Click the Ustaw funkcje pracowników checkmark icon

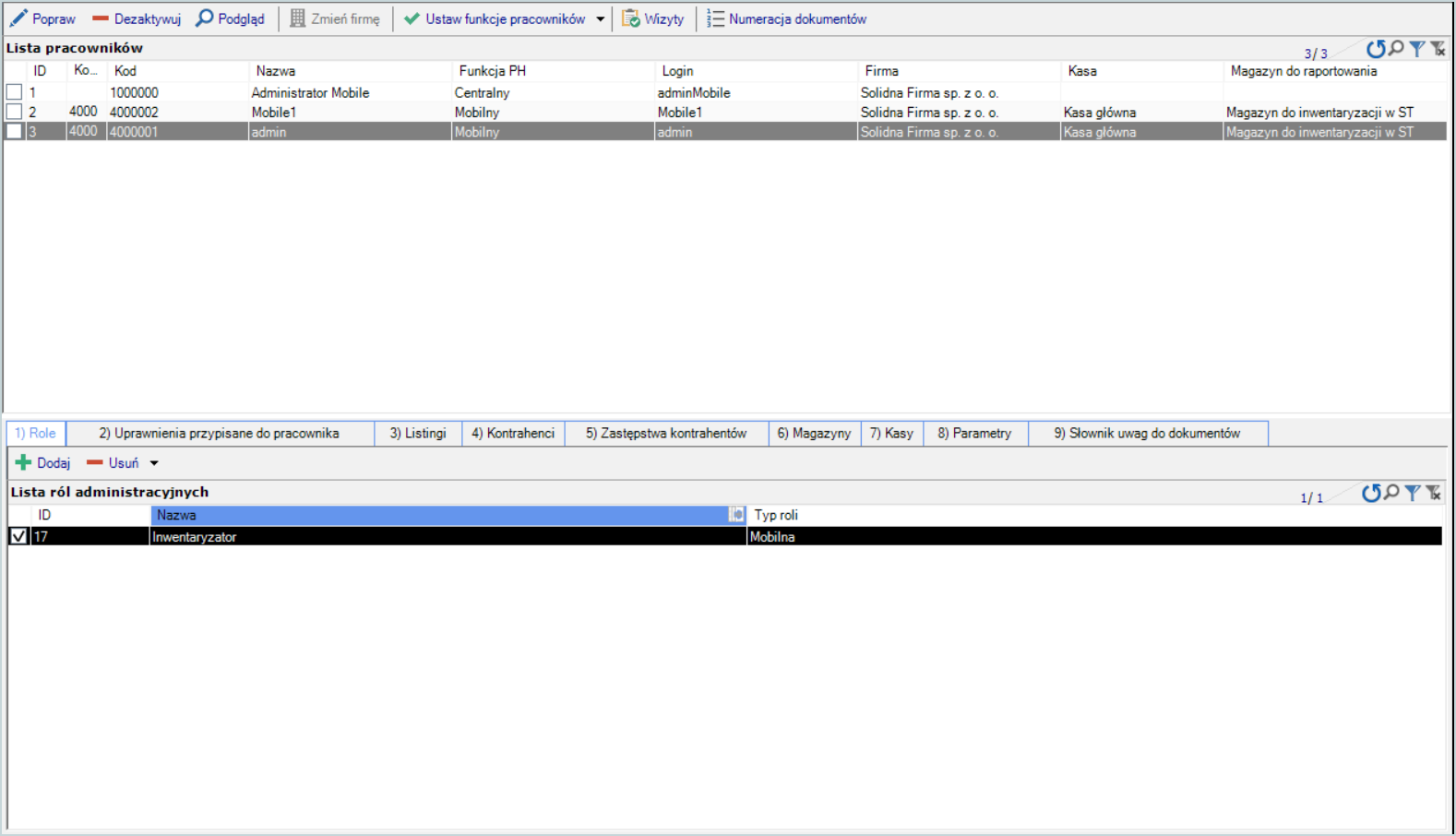point(412,18)
